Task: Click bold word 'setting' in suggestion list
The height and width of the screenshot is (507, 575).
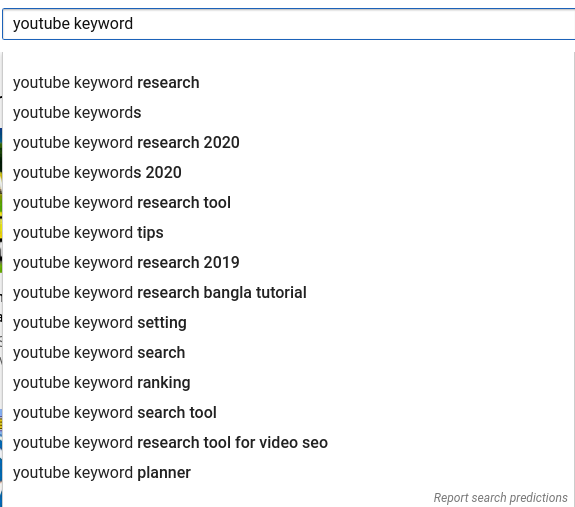Action: click(x=162, y=323)
